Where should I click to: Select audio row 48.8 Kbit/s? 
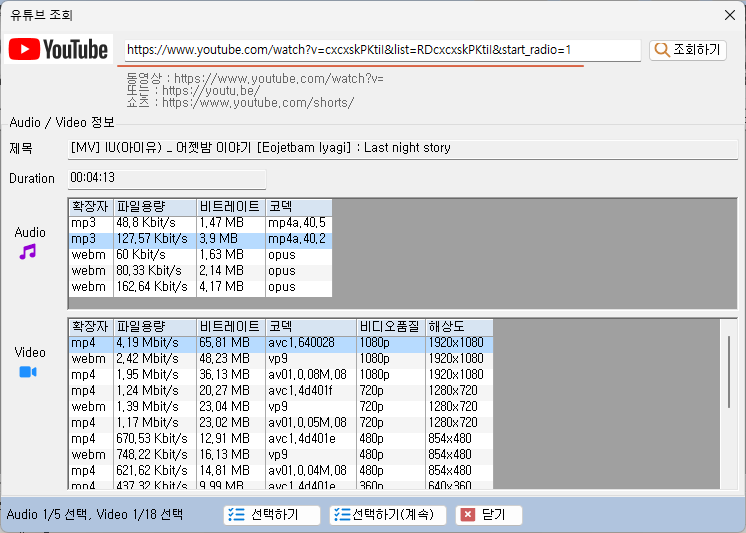(200, 223)
